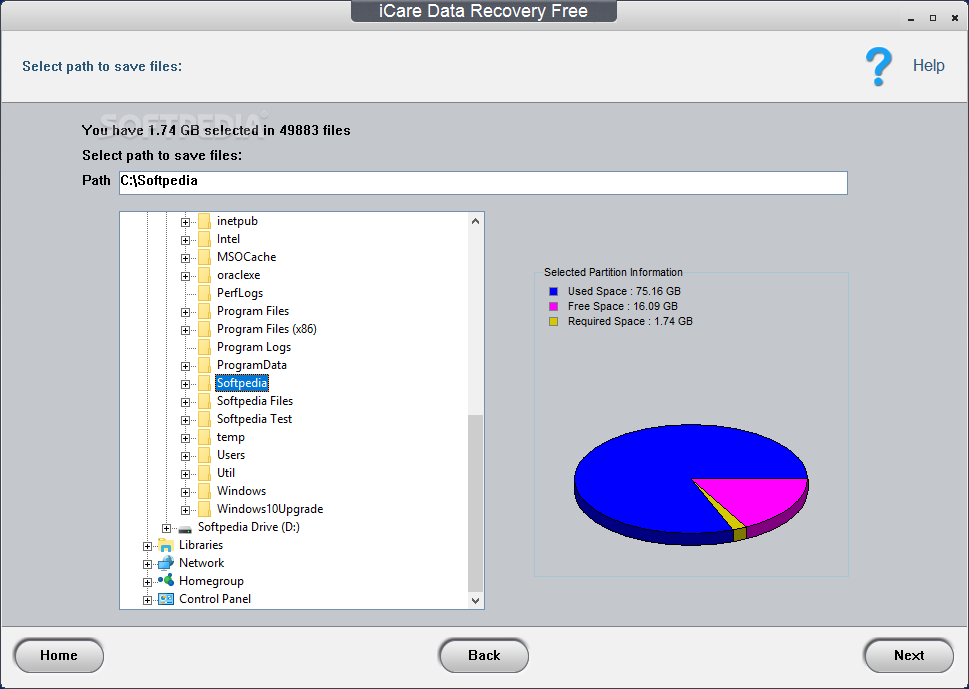Expand the Windows folder node
969x689 pixels.
tap(185, 492)
